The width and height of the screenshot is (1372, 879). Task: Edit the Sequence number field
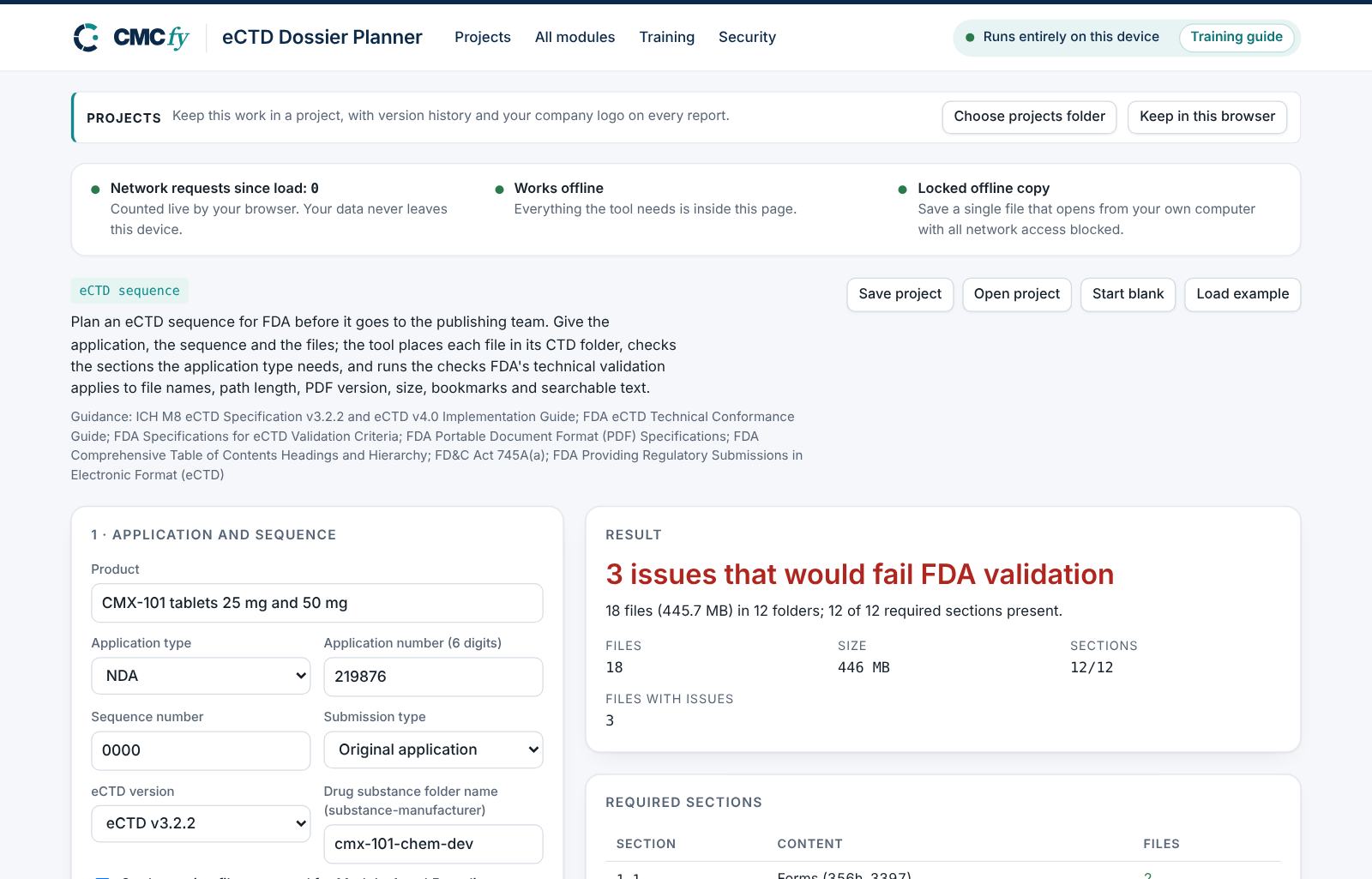(x=201, y=750)
